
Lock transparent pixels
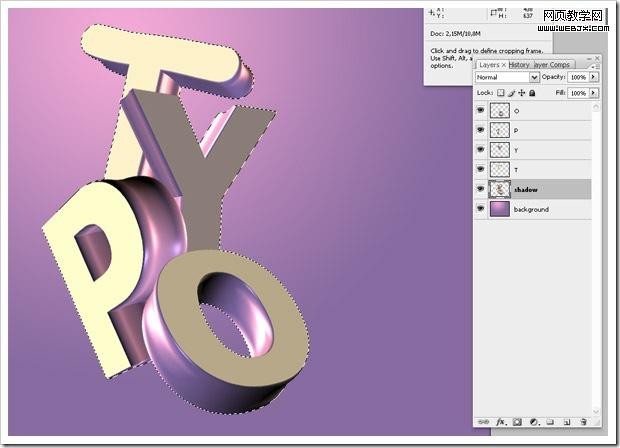(x=501, y=93)
